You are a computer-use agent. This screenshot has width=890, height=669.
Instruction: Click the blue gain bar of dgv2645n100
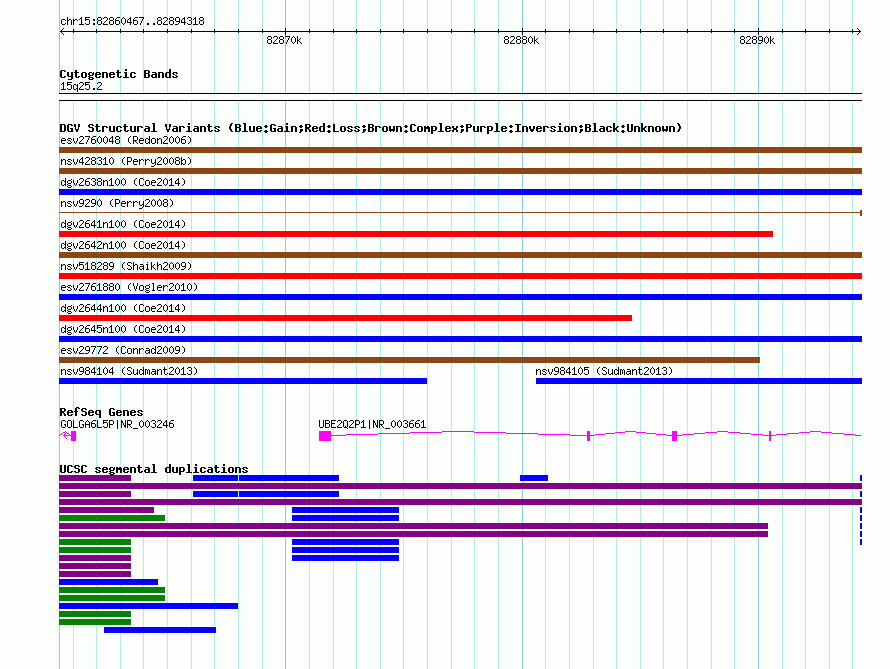[x=460, y=339]
